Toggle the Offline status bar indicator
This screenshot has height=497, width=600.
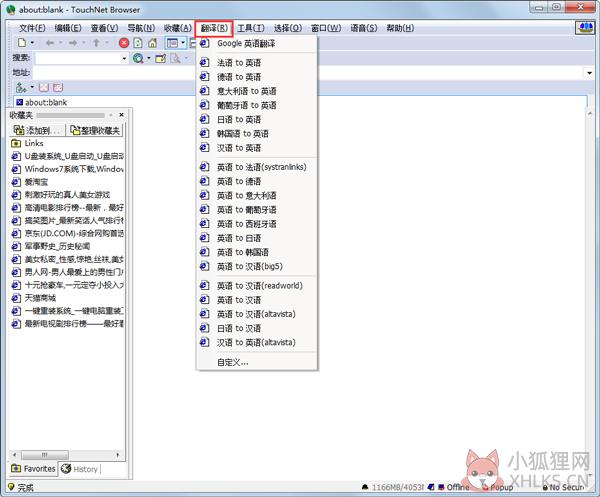tap(453, 487)
